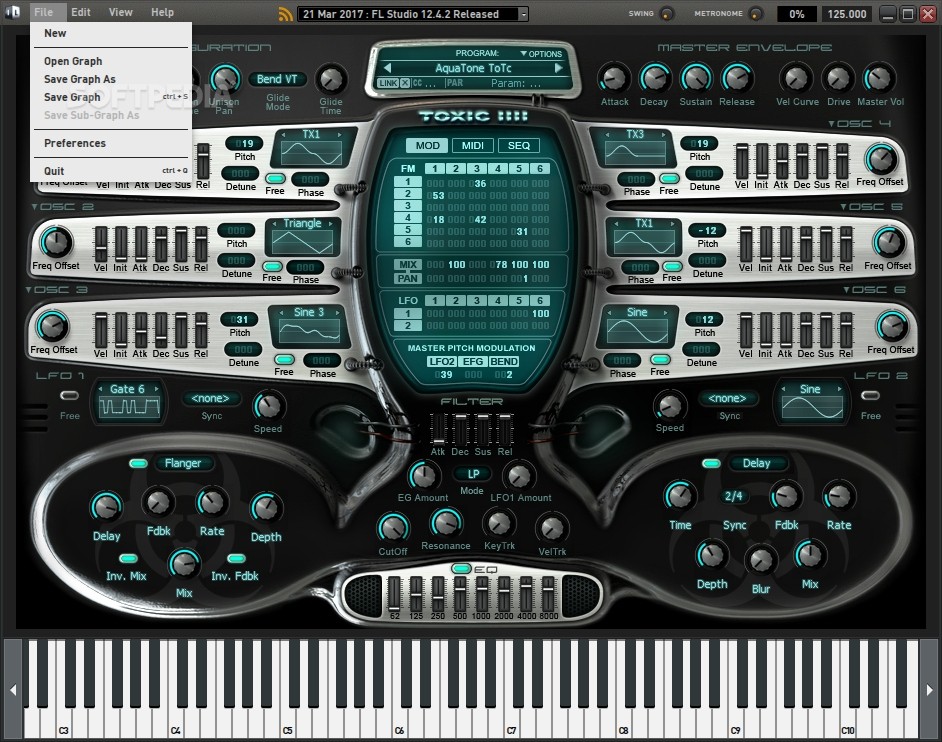This screenshot has height=742, width=942.
Task: Click the LFO2 pitch modulation button
Action: (x=442, y=361)
